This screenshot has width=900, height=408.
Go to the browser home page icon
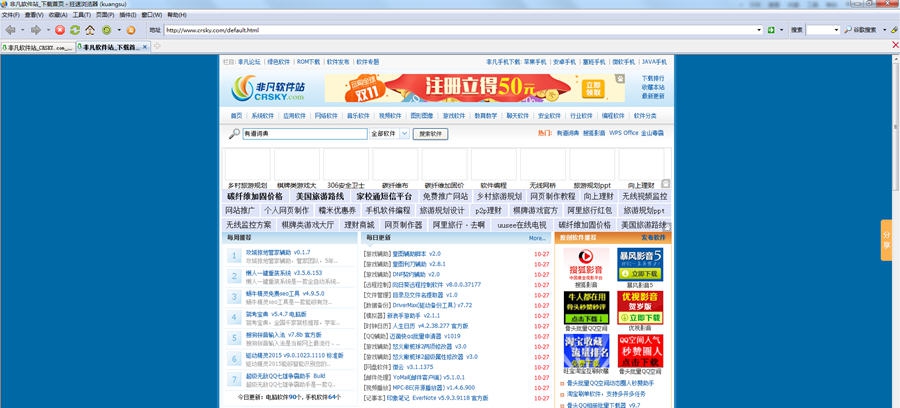point(90,30)
